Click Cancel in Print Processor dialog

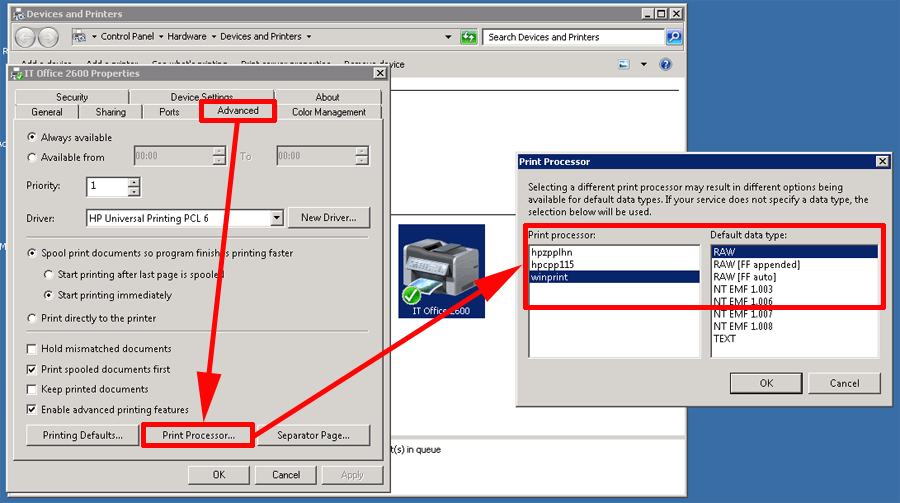tap(844, 383)
